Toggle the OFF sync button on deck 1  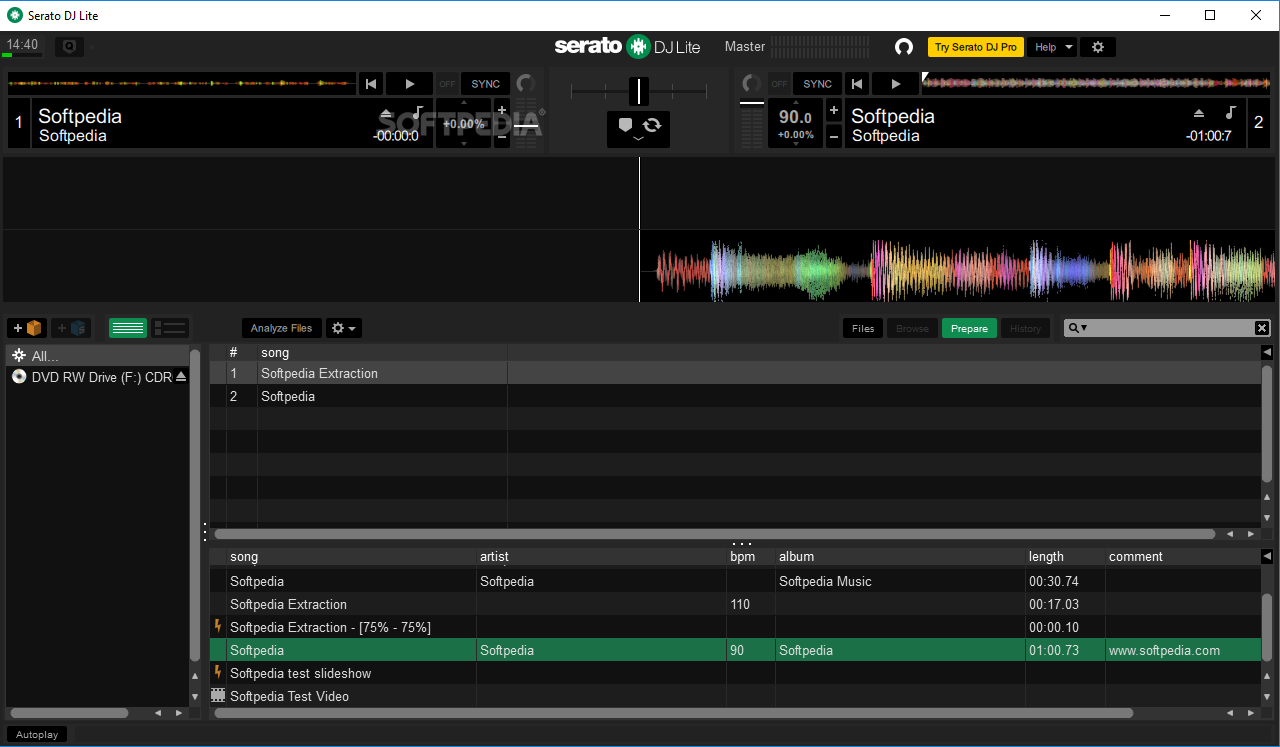447,84
